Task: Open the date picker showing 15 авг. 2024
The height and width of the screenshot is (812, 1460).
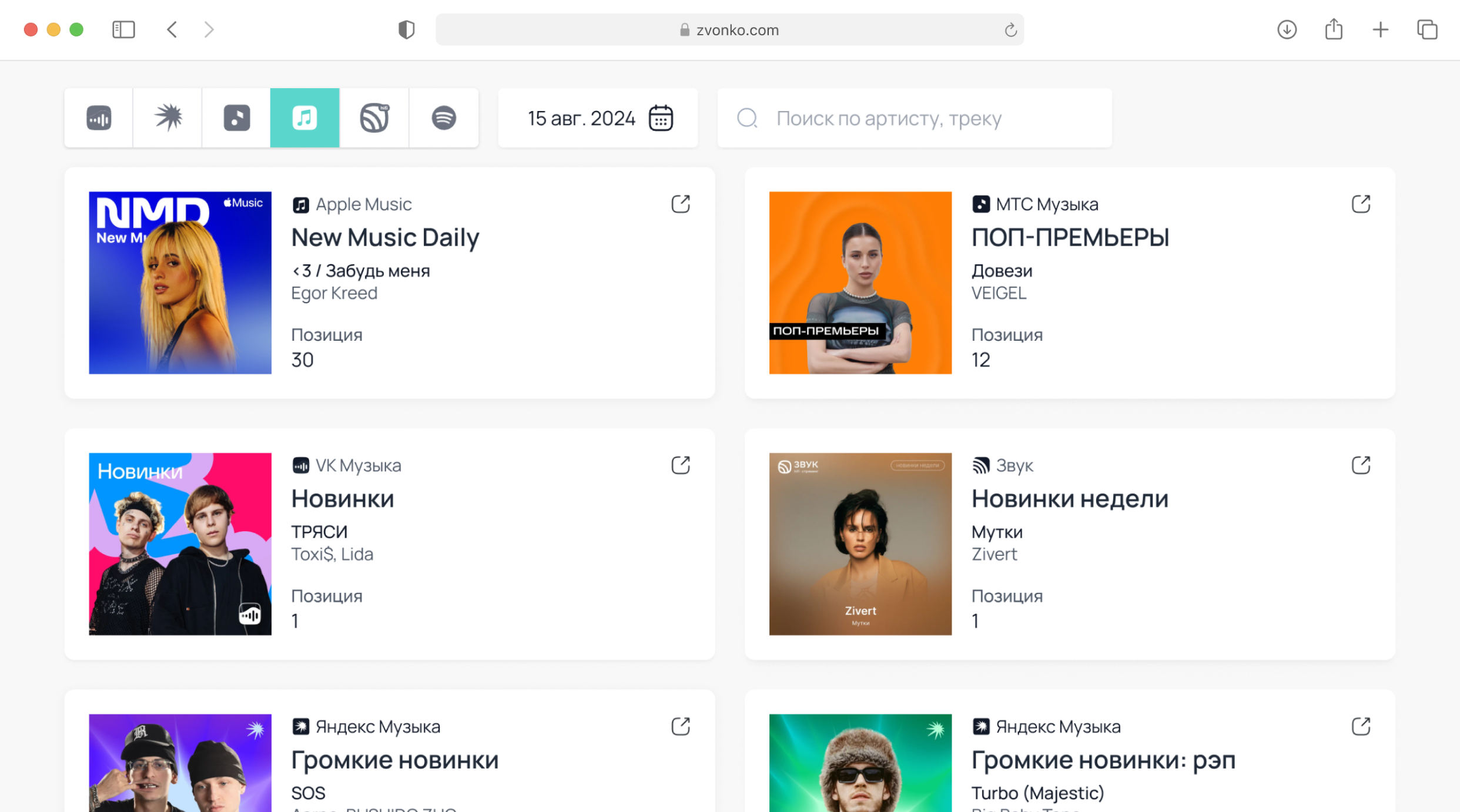Action: [x=598, y=118]
